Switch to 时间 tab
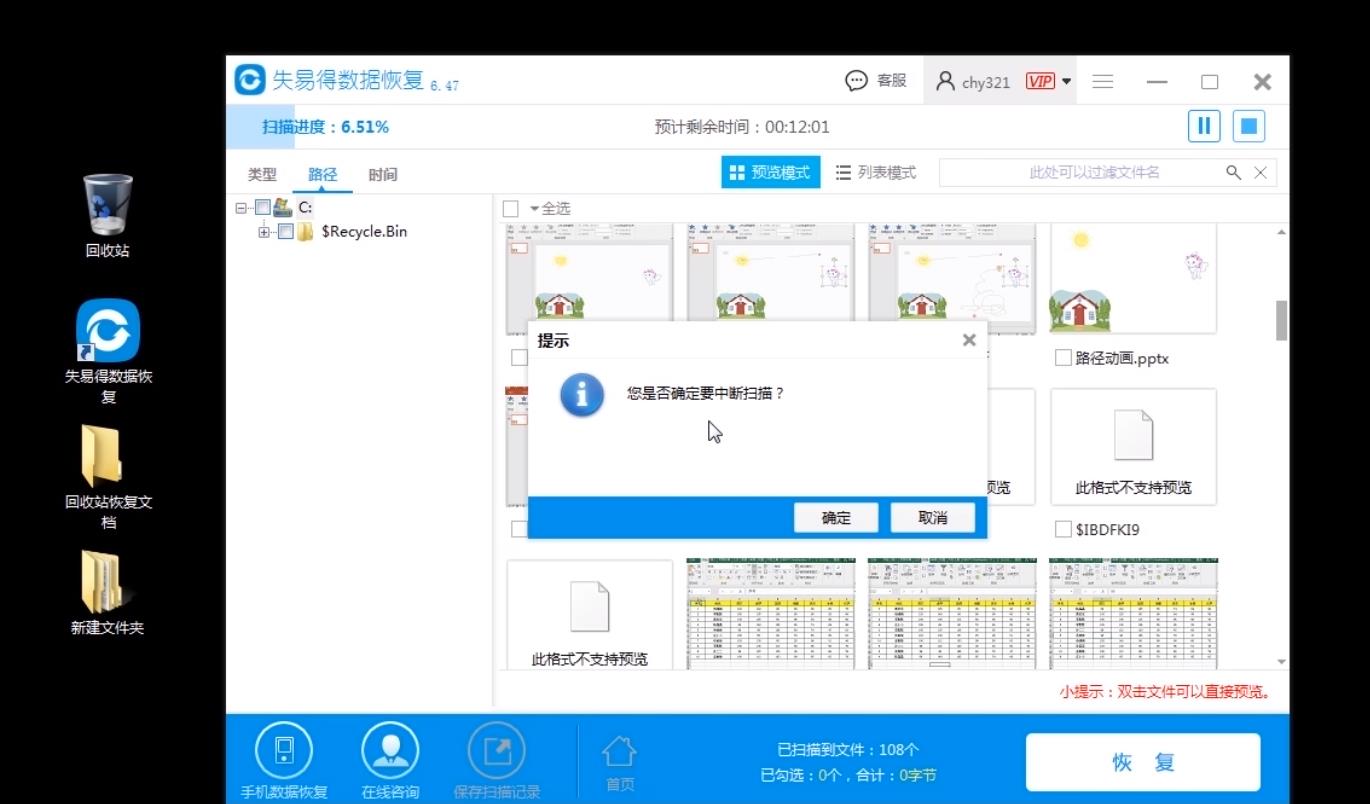This screenshot has height=804, width=1370. pos(383,174)
